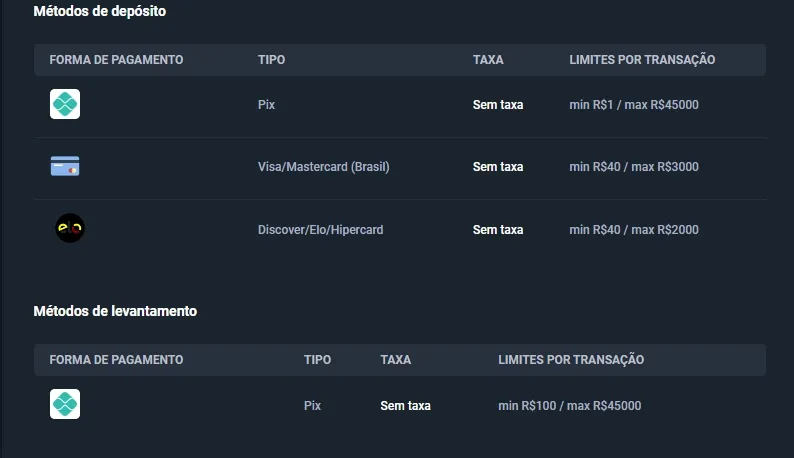Choose the 'Visa/Mastercard (Brasil)' type label
This screenshot has width=794, height=458.
tap(323, 167)
